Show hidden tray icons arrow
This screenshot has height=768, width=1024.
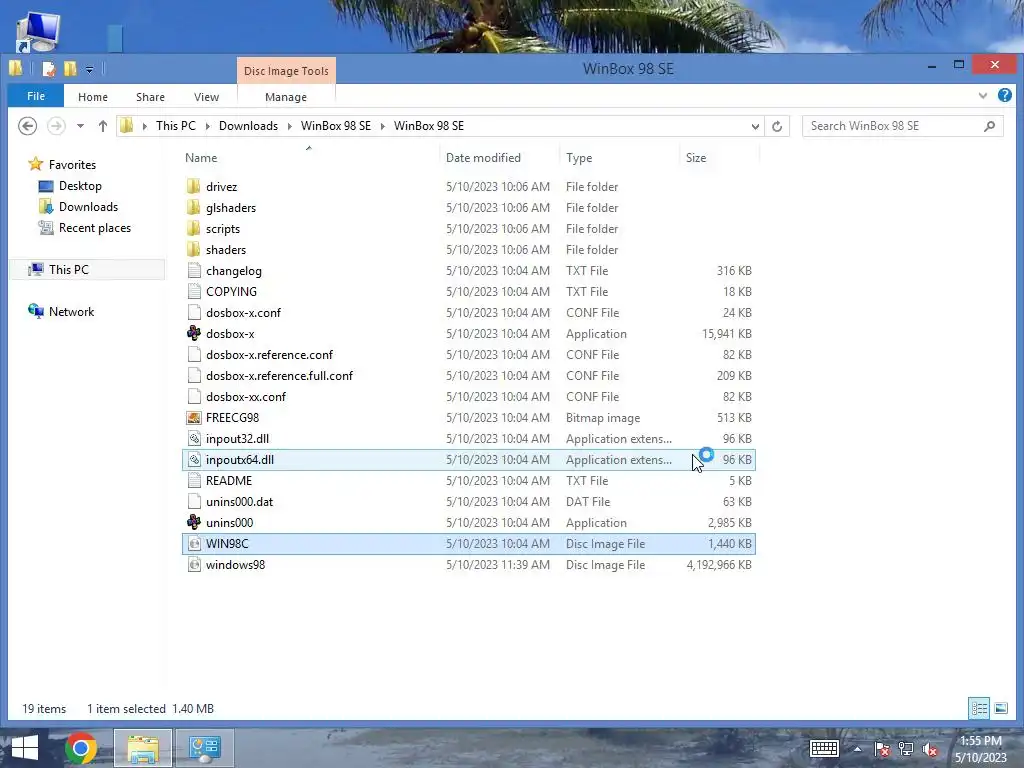pos(857,749)
